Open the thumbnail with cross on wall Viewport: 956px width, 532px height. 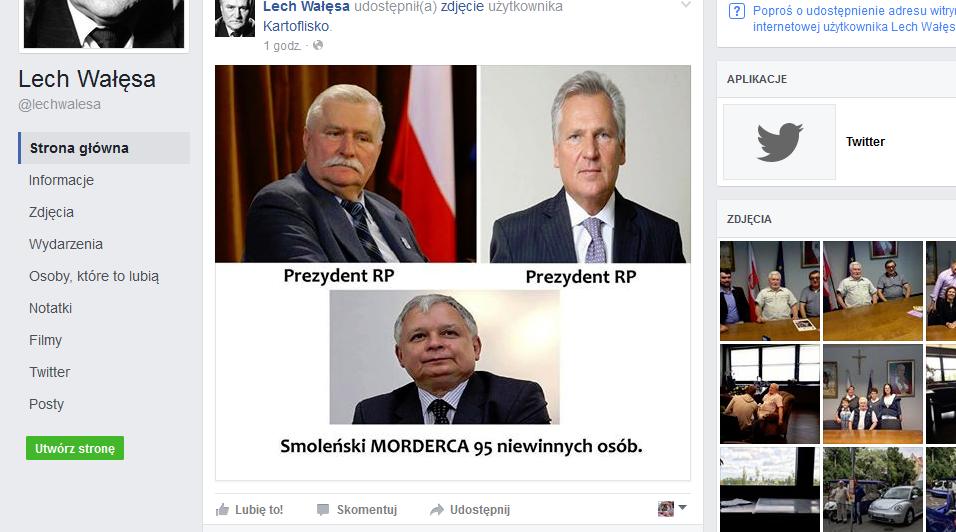[x=872, y=394]
